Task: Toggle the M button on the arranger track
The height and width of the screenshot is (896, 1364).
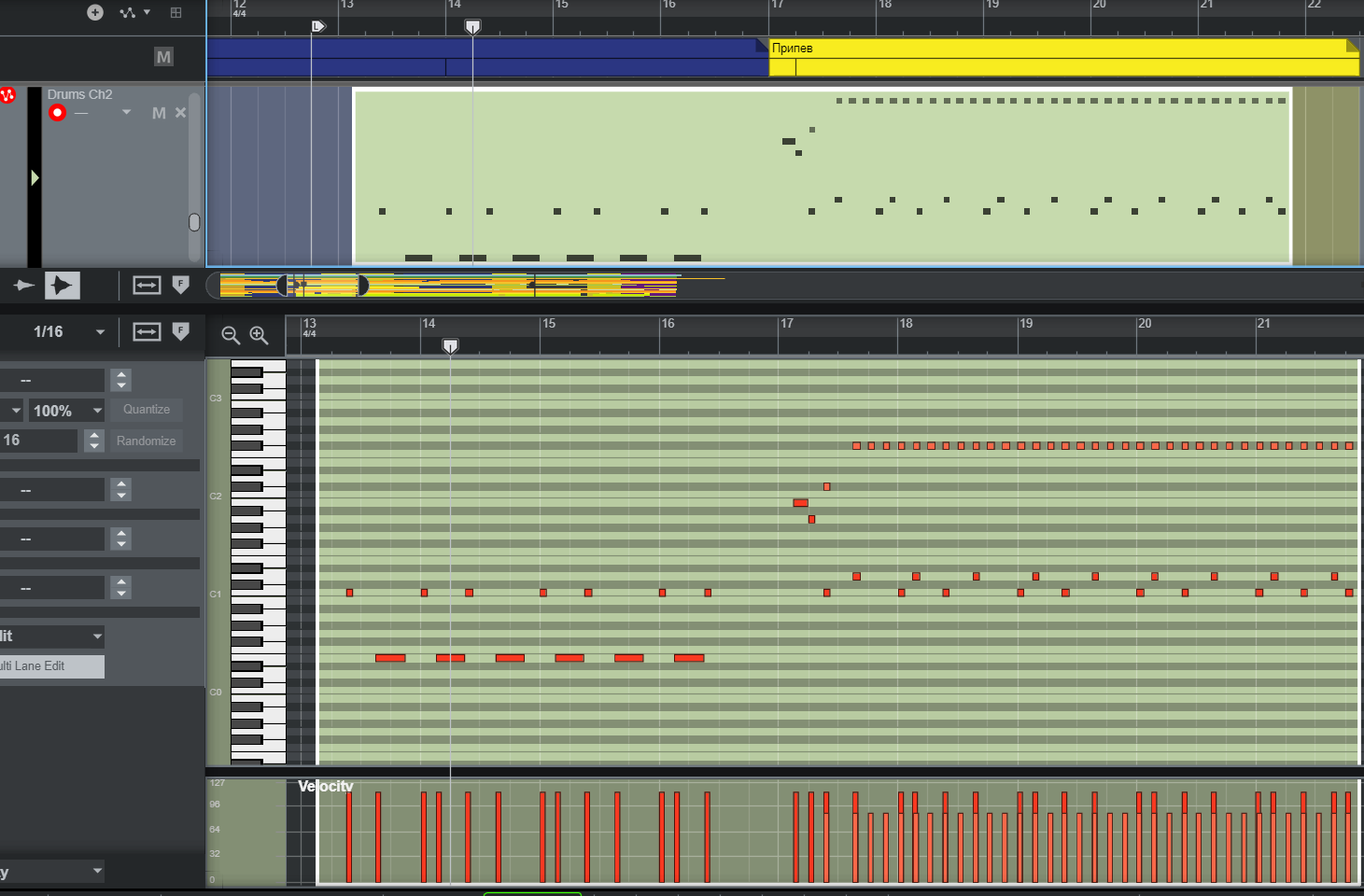Action: [x=163, y=57]
